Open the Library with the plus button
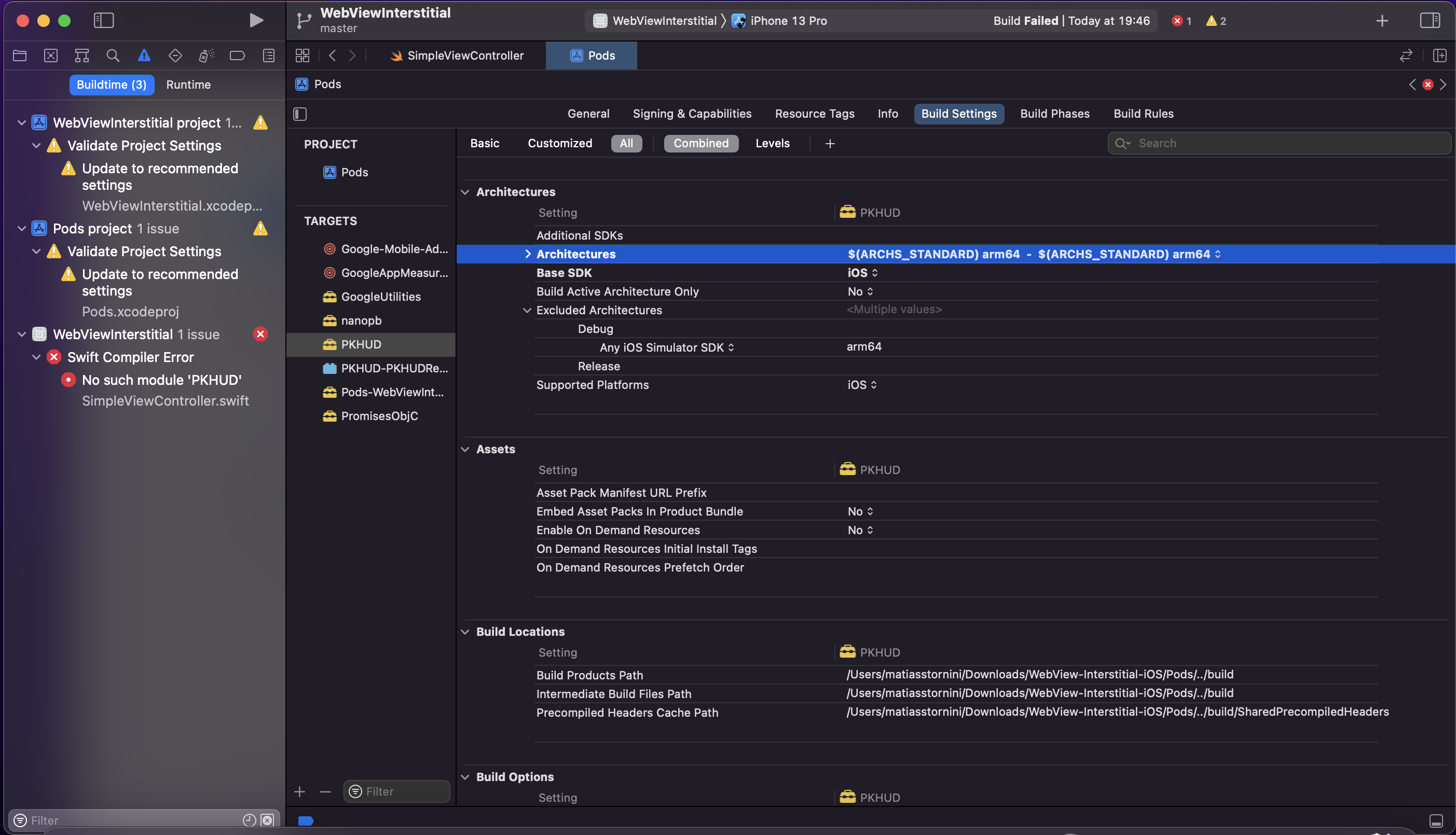1456x835 pixels. (x=1382, y=21)
